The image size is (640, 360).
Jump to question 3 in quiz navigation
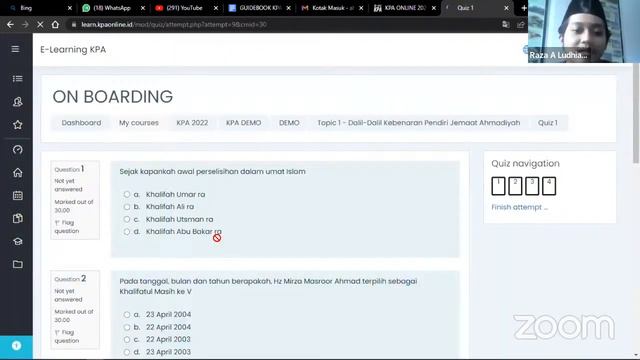point(532,186)
